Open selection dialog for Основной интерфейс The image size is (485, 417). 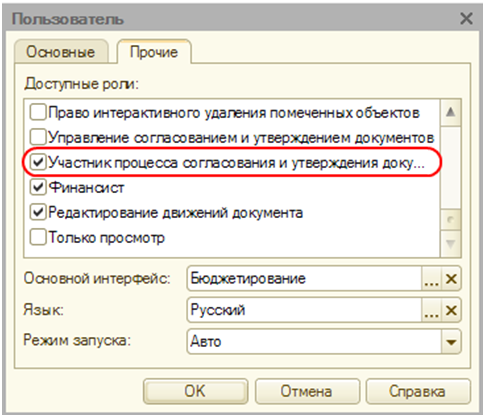[432, 278]
